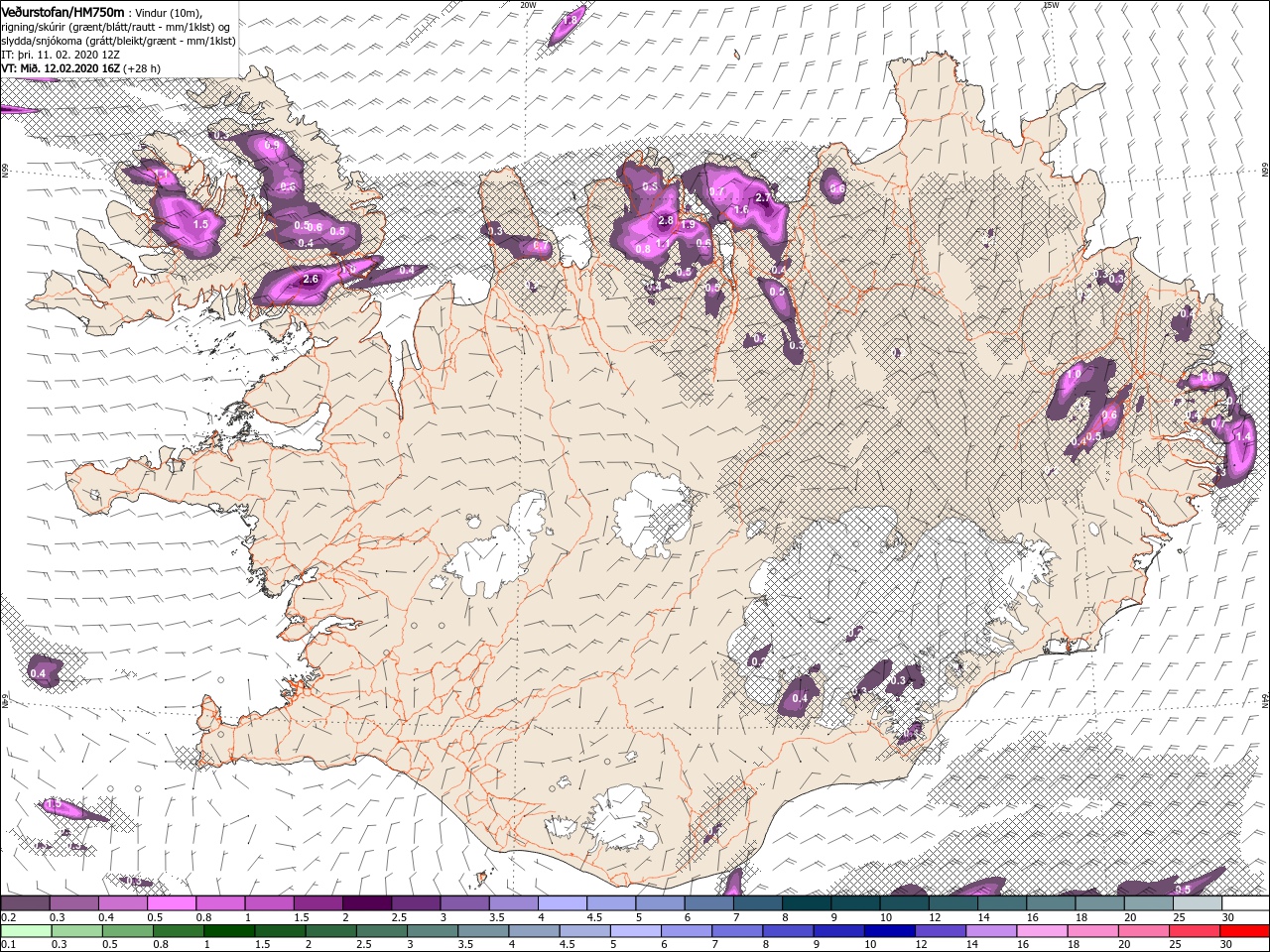Select the 0.8 swatch in the green legend row
1270x952 pixels.
178,931
